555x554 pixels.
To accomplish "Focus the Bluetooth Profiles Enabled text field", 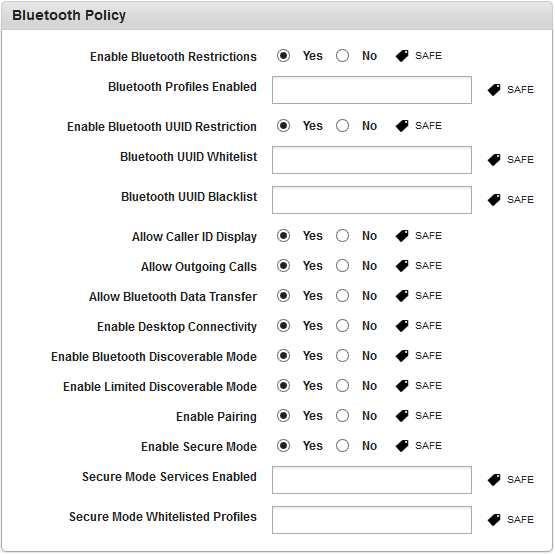I will click(x=372, y=90).
